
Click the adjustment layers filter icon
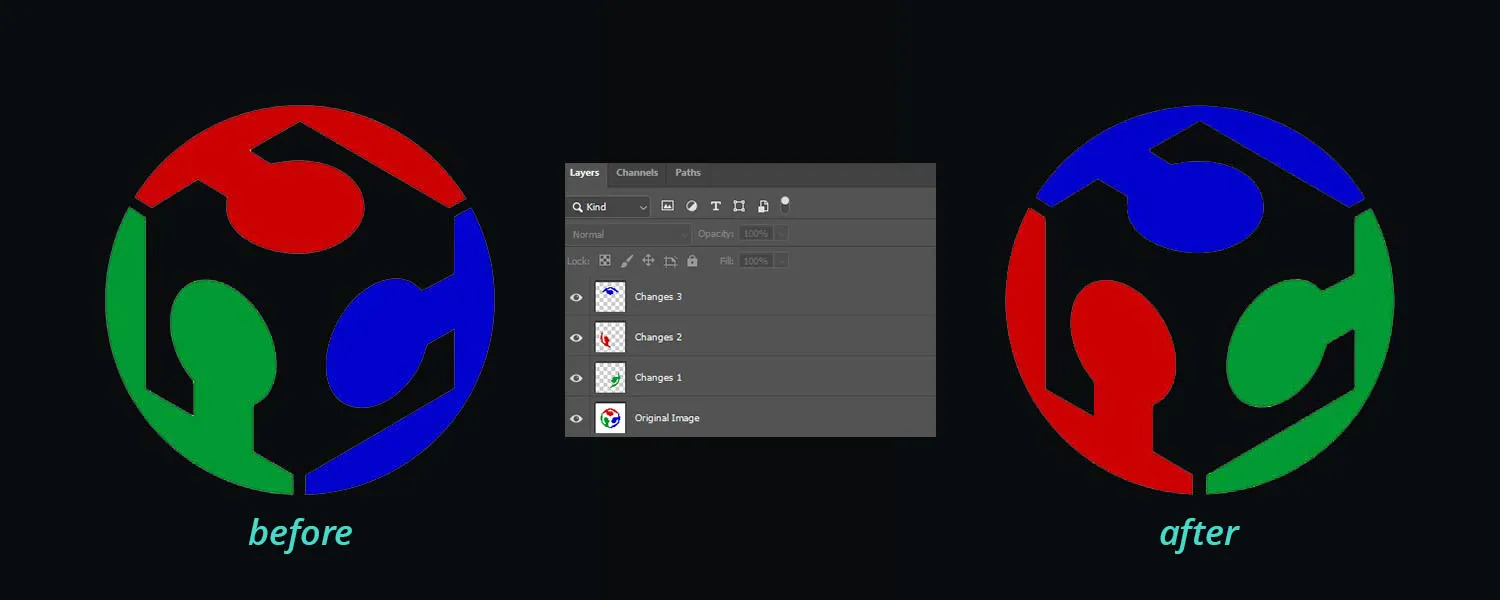tap(691, 206)
